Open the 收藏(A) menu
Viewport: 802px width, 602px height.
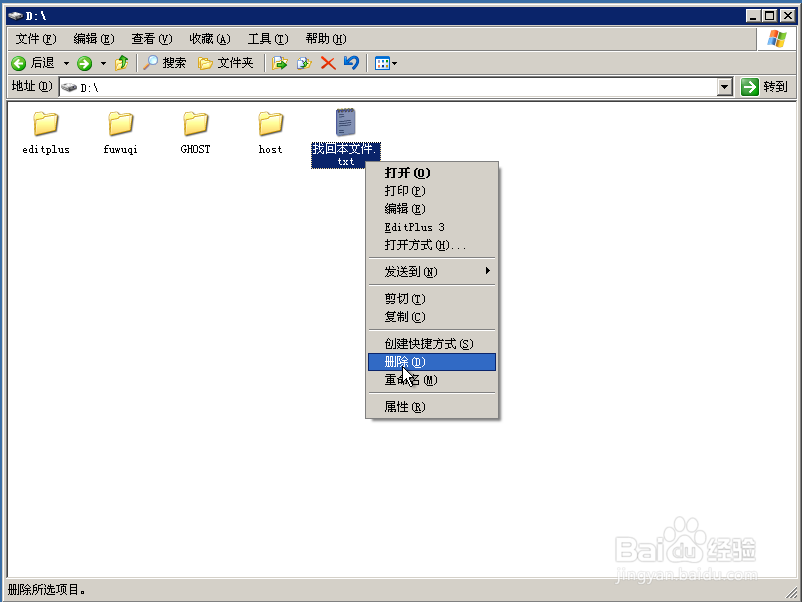coord(210,39)
